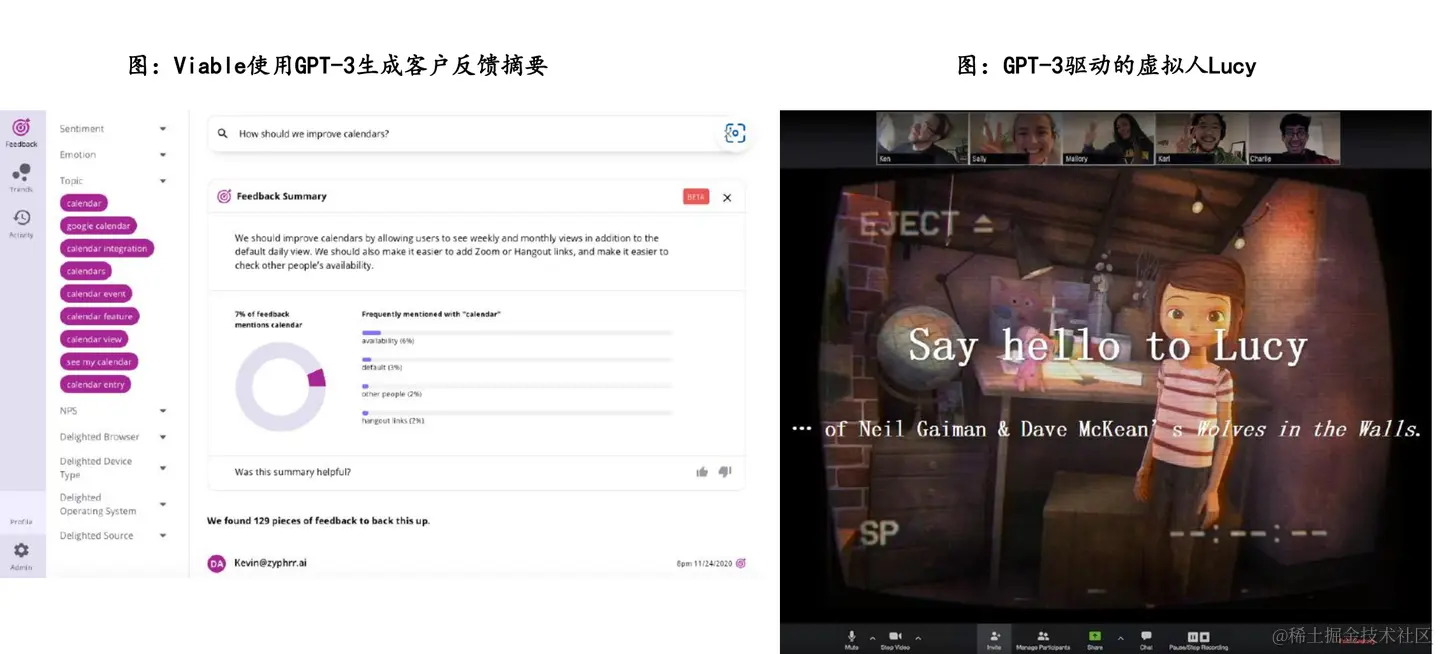Click the search field with calendar question

(x=463, y=133)
